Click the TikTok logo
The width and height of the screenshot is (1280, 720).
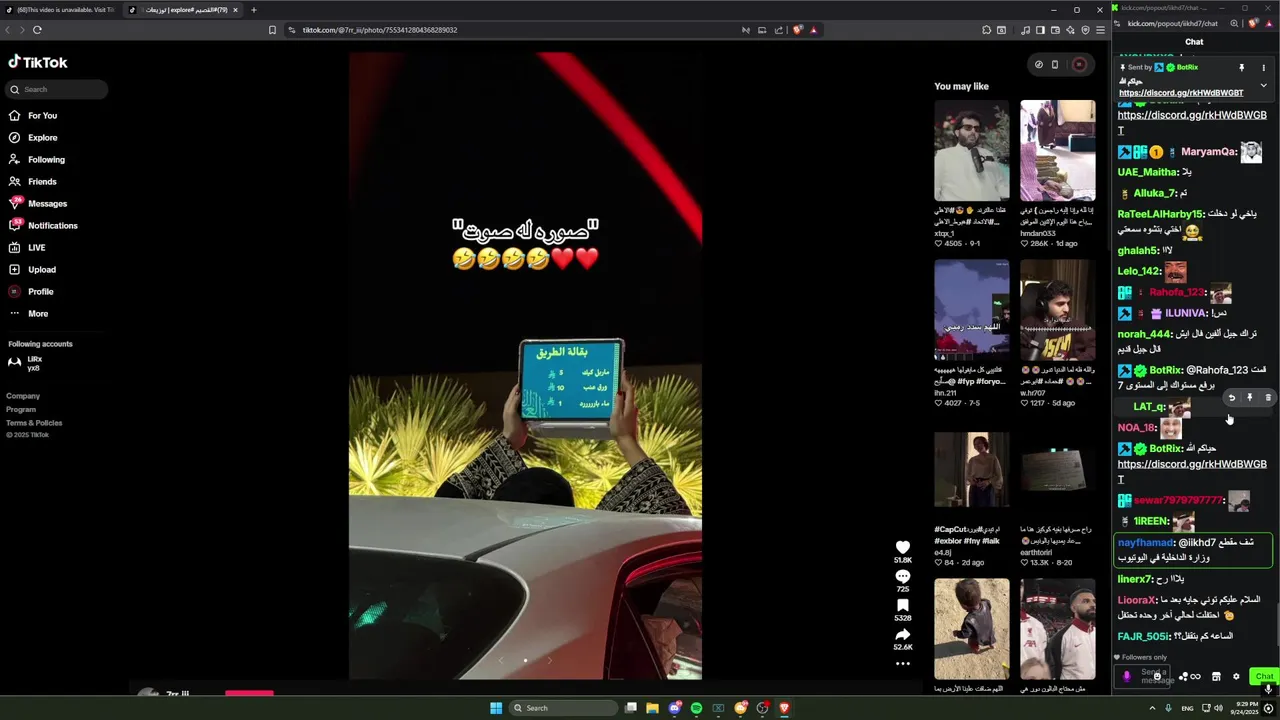(38, 62)
